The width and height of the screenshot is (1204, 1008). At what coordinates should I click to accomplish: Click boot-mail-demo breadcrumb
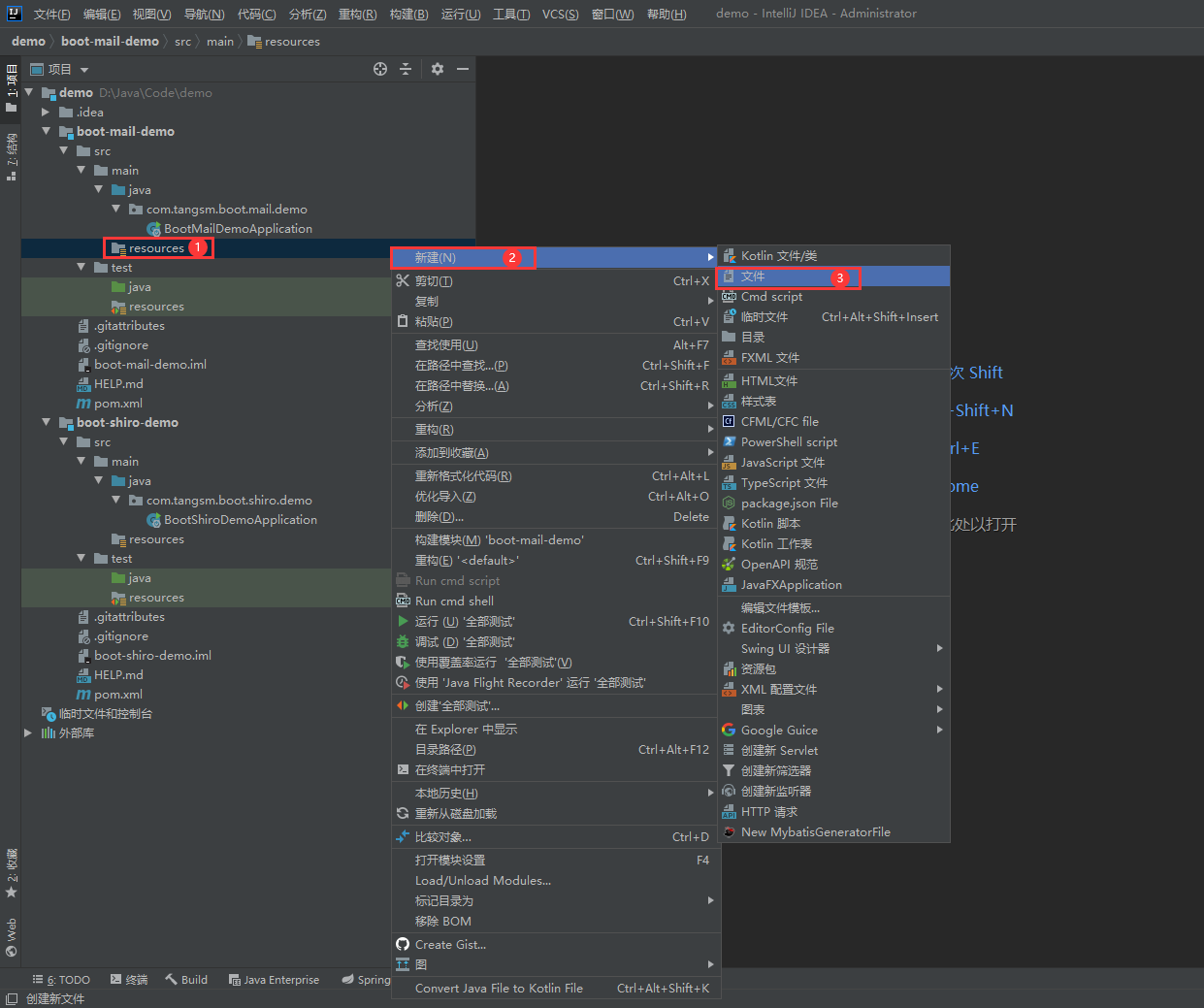tap(110, 41)
